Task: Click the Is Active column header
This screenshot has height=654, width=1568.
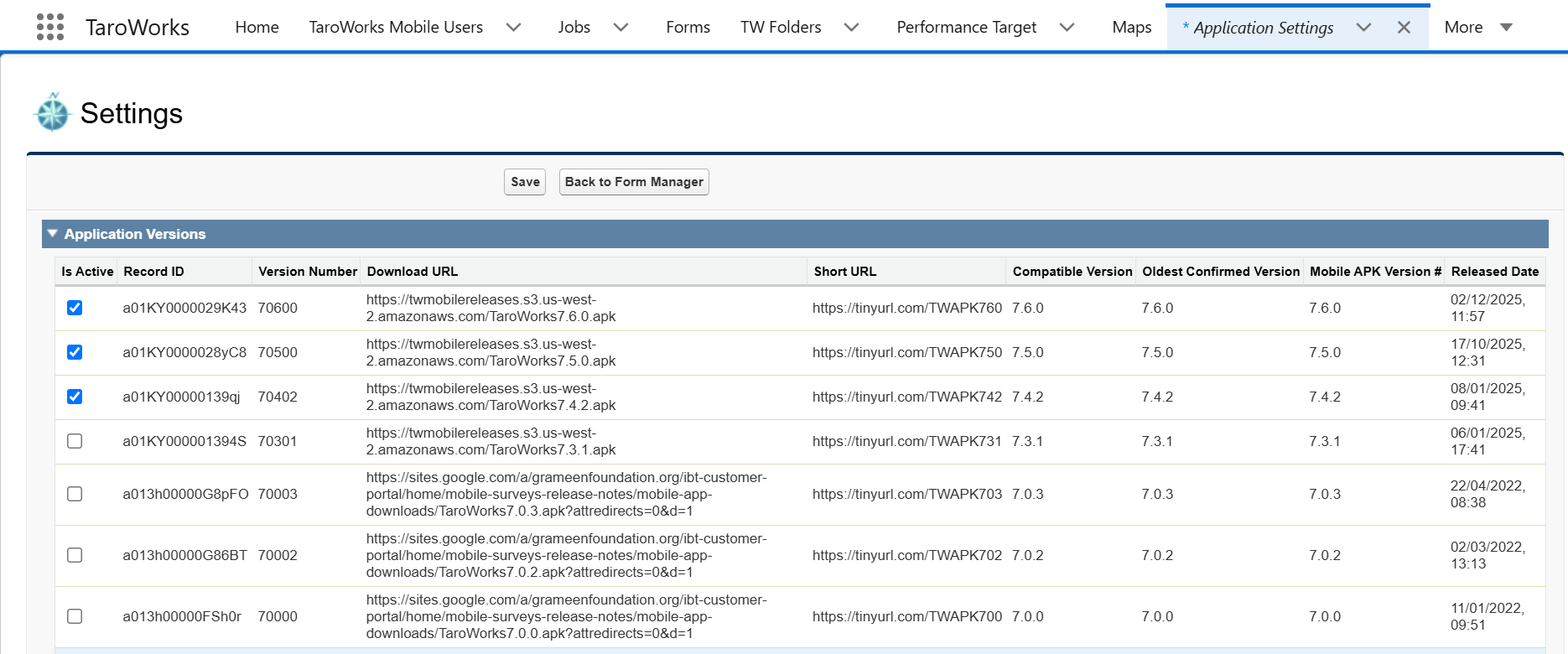Action: tap(87, 272)
